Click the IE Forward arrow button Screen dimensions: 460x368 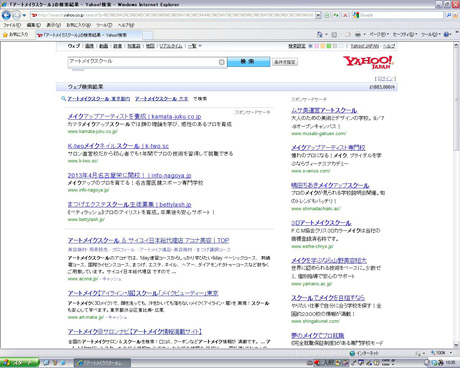[17, 15]
